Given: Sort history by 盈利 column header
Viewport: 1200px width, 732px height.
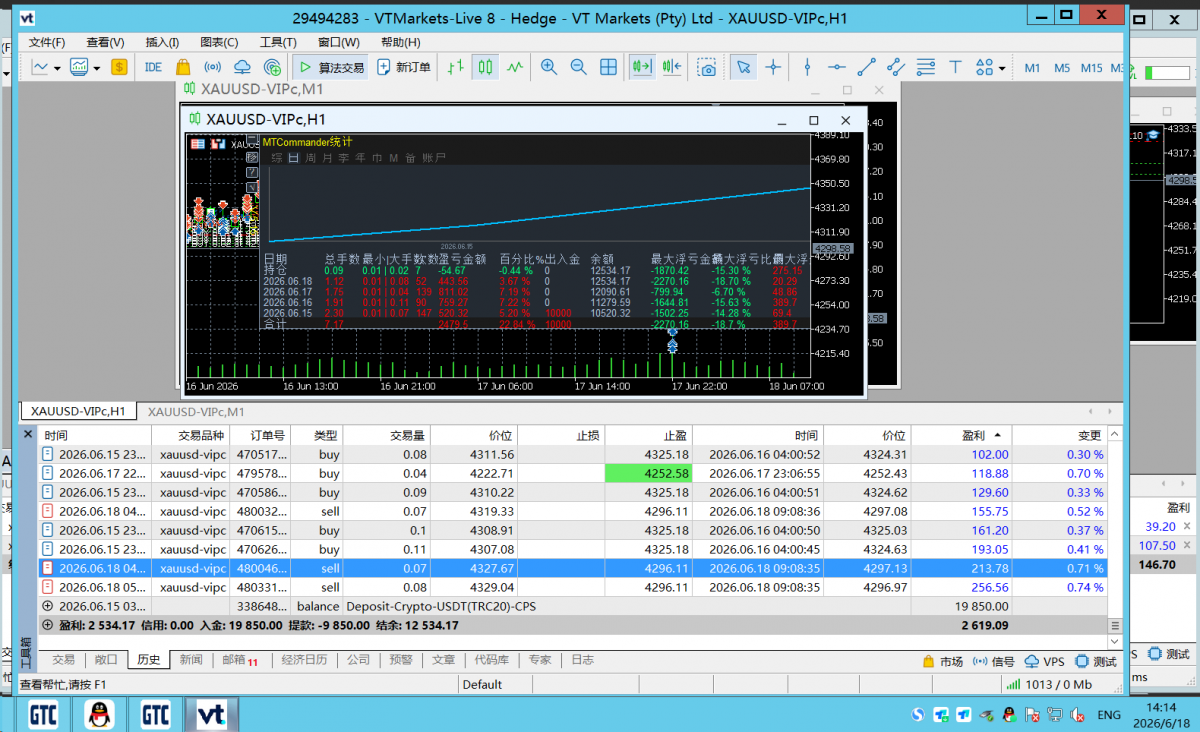Looking at the screenshot, I should (x=973, y=436).
